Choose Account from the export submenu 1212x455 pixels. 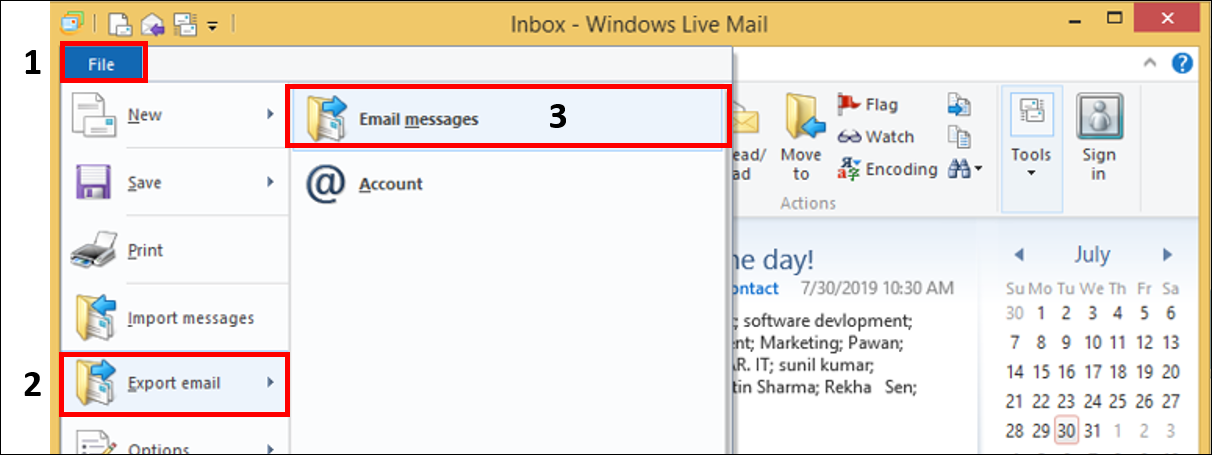point(507,184)
